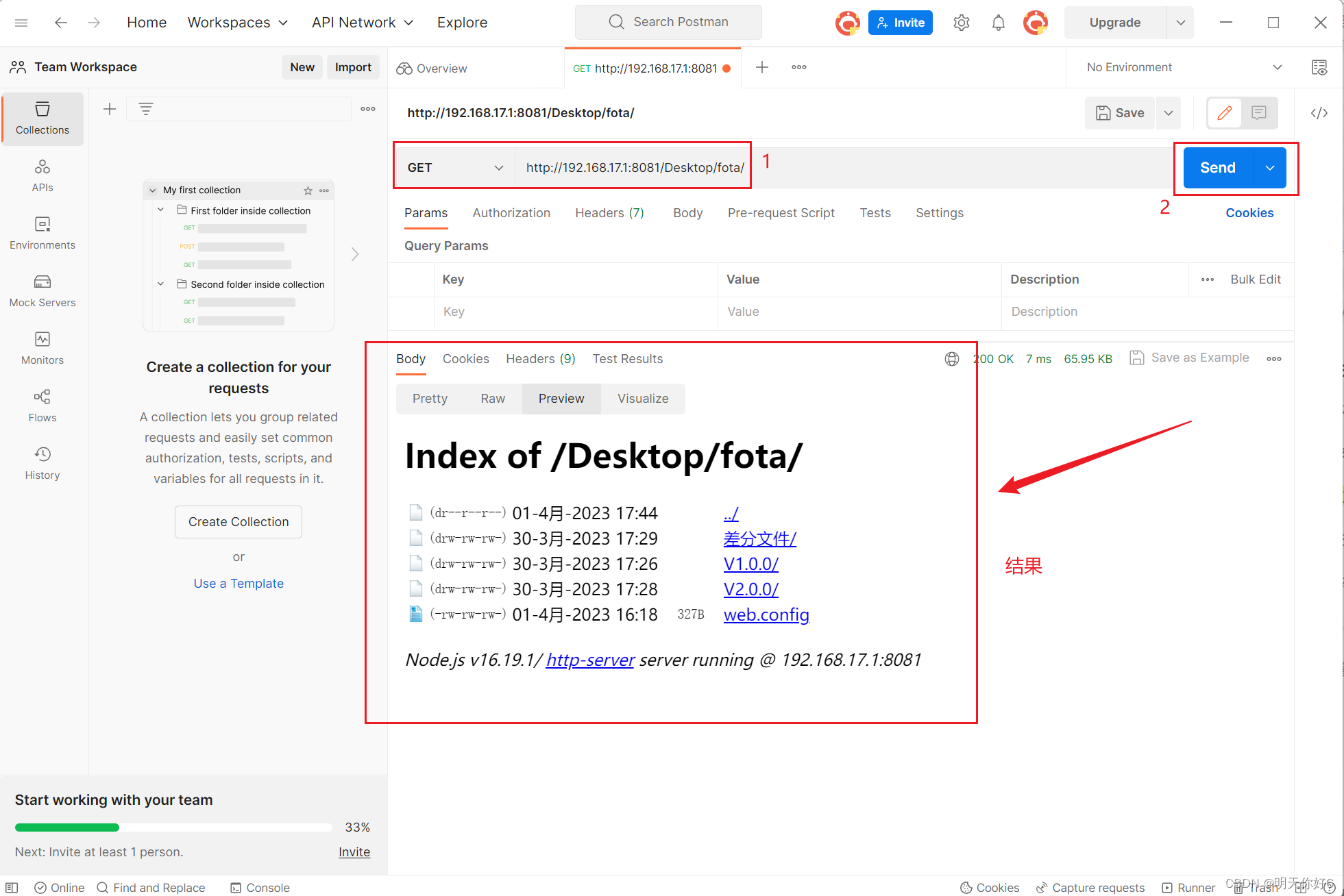
Task: Click the Save button
Action: pyautogui.click(x=1120, y=113)
